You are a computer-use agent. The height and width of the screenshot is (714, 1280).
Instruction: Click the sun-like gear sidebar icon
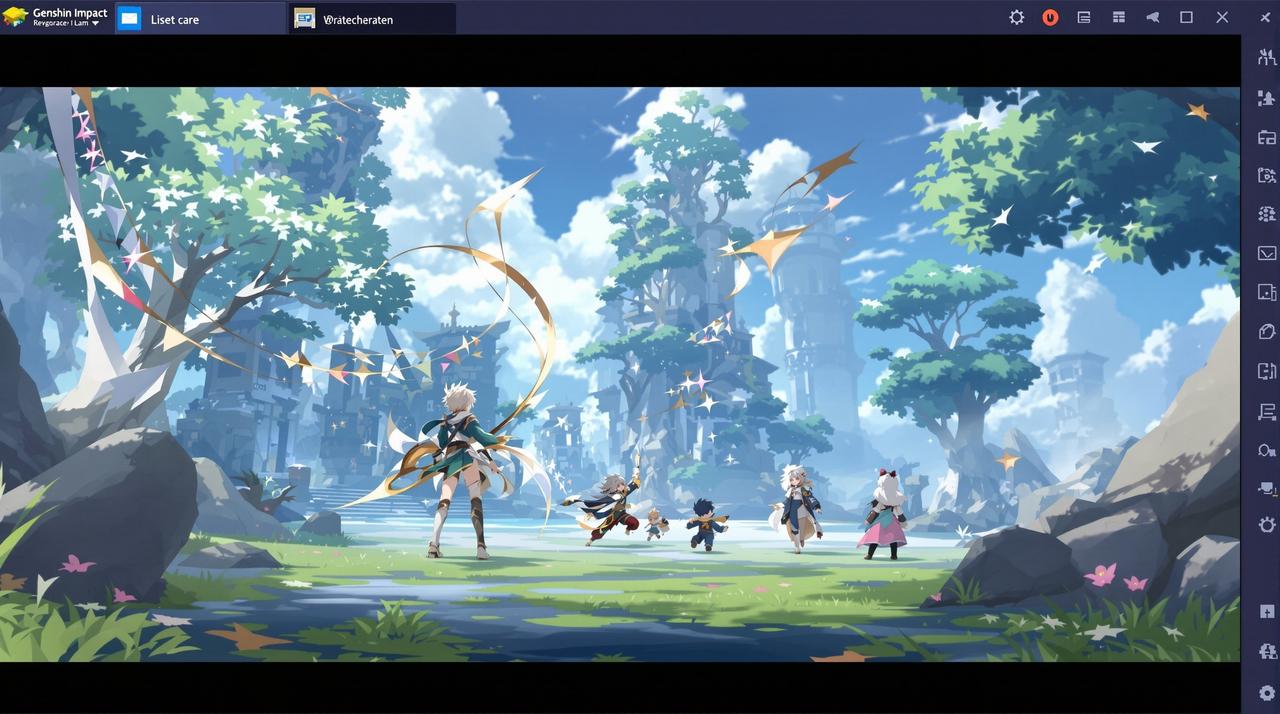(1266, 524)
